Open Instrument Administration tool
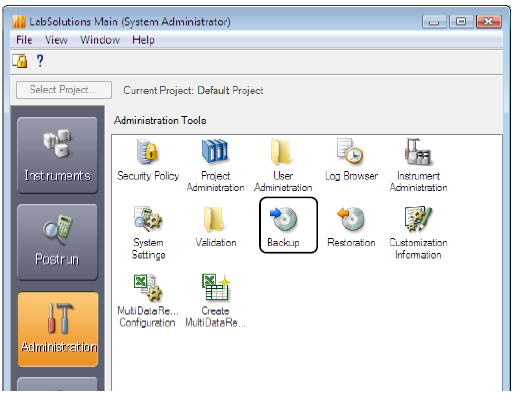The height and width of the screenshot is (399, 523). pos(418,165)
